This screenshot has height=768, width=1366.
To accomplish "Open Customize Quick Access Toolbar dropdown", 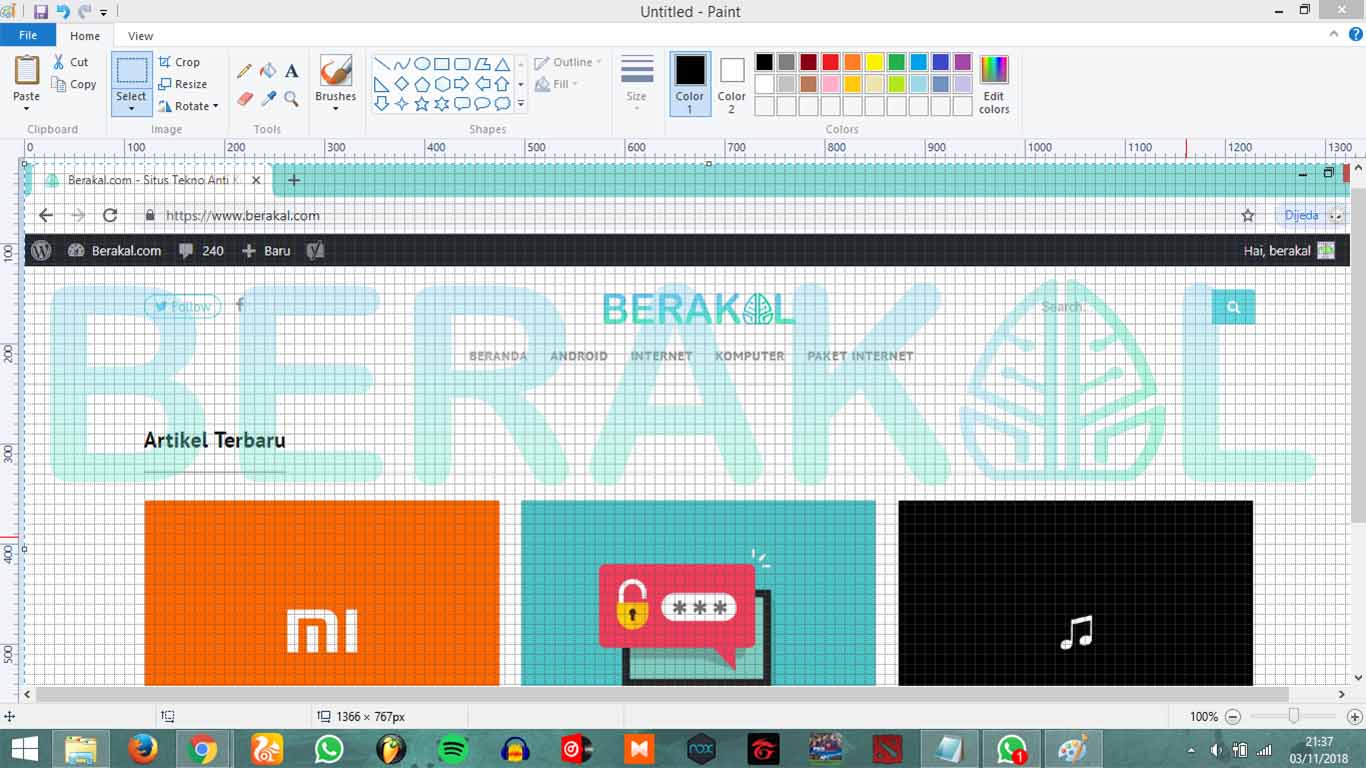I will [104, 13].
